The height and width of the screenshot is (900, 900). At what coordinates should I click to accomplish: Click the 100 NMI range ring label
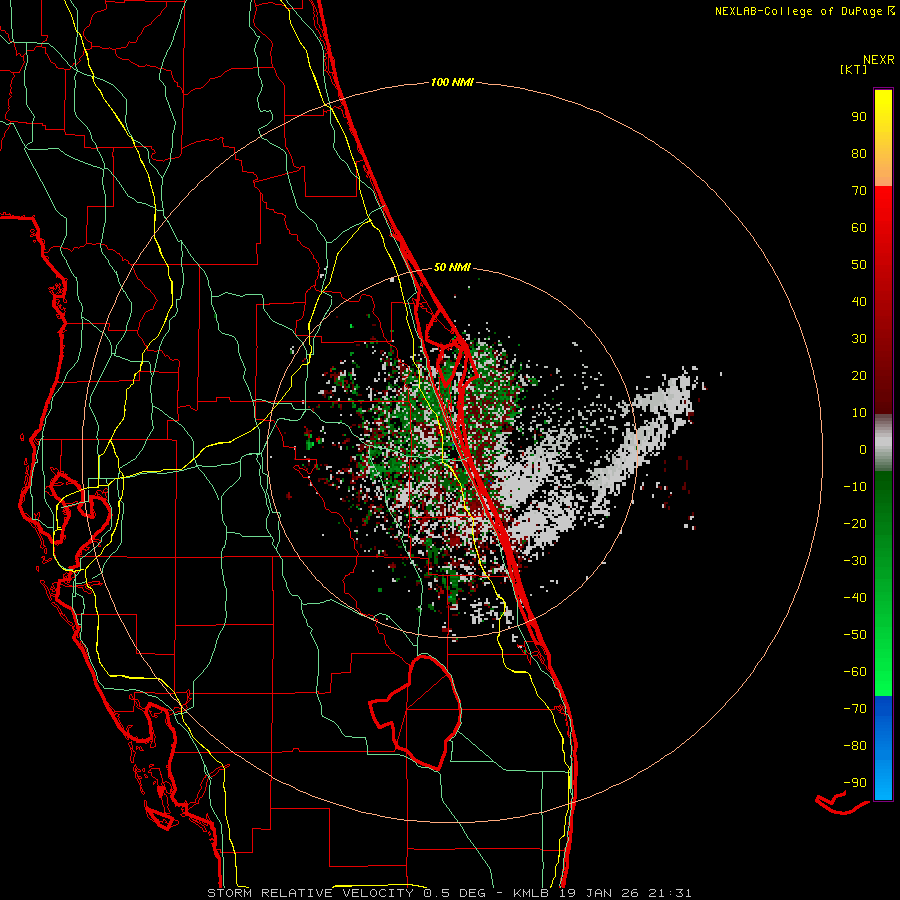click(x=452, y=83)
